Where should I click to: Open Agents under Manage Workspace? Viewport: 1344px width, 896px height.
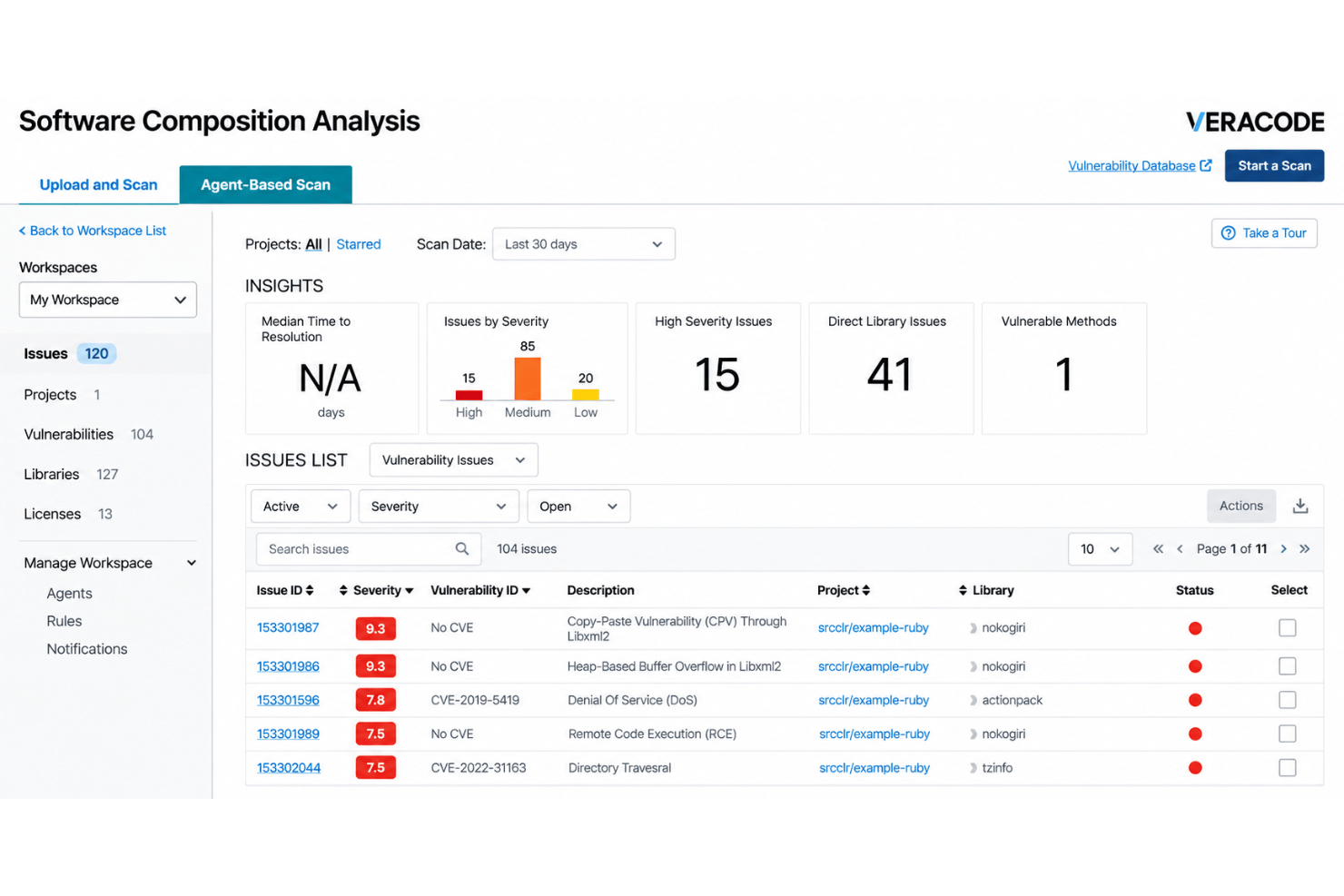pyautogui.click(x=69, y=594)
